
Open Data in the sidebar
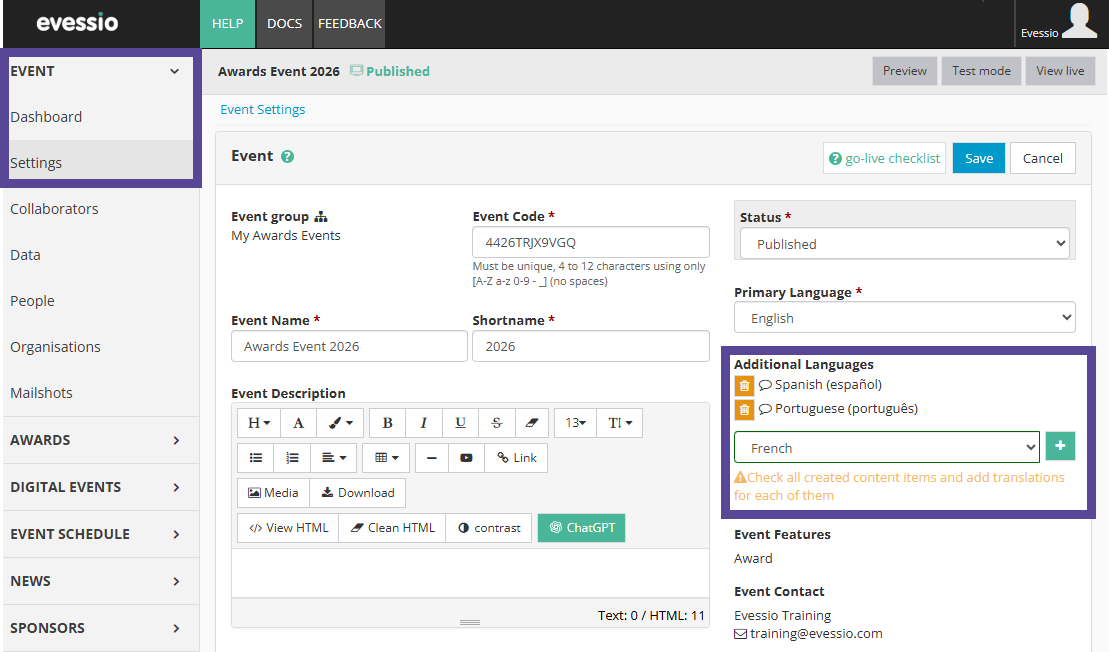[25, 255]
